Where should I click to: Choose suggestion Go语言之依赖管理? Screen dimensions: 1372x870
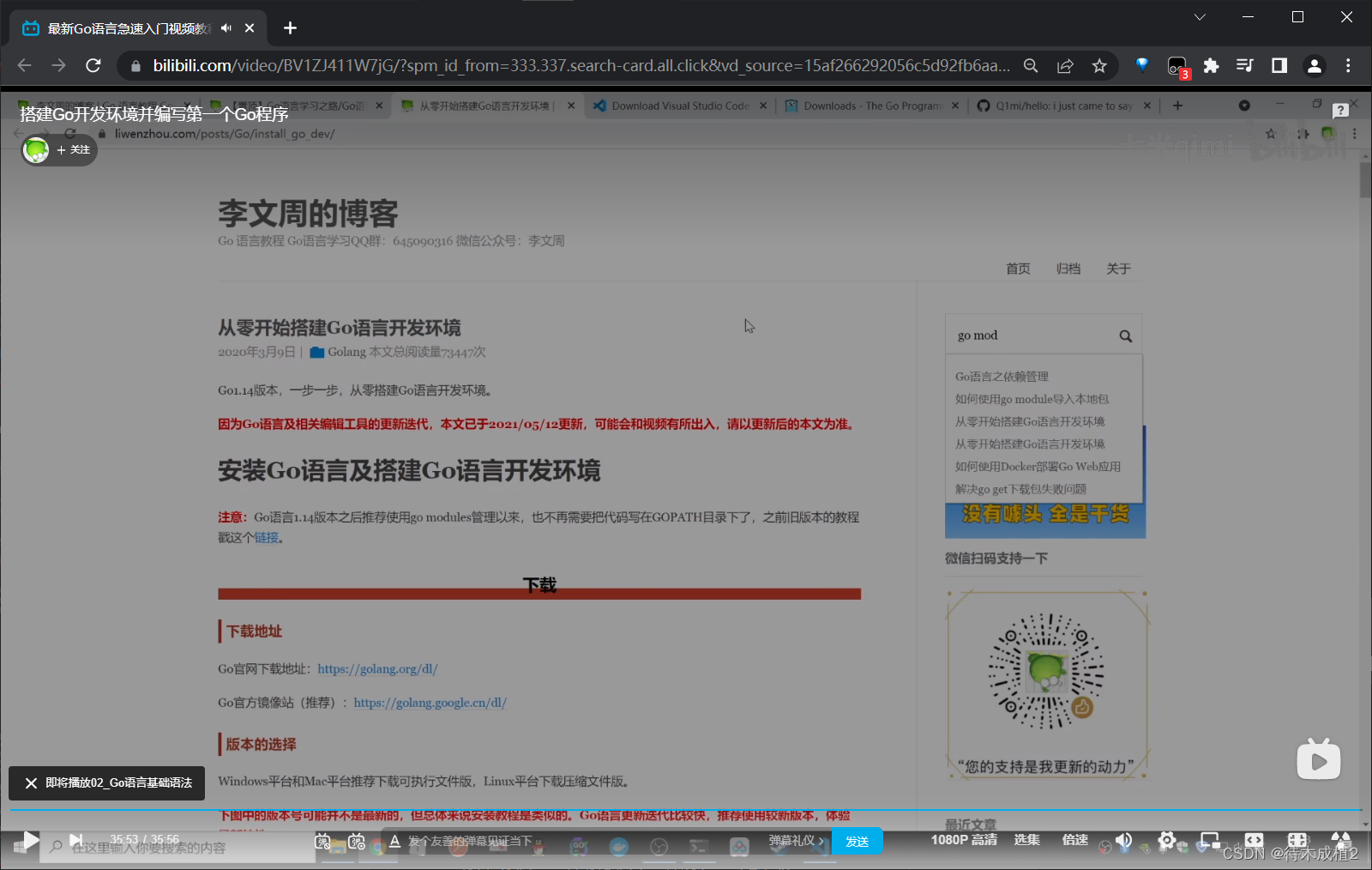1002,377
